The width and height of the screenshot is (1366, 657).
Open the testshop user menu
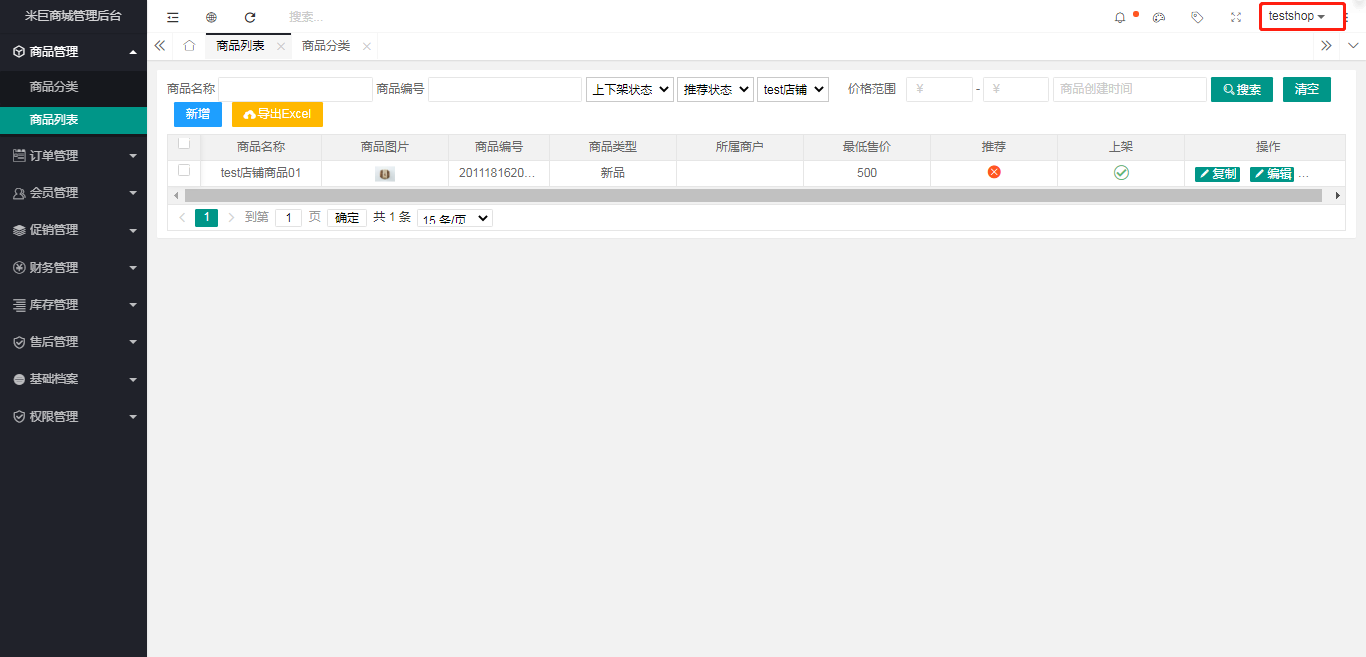tap(1297, 17)
